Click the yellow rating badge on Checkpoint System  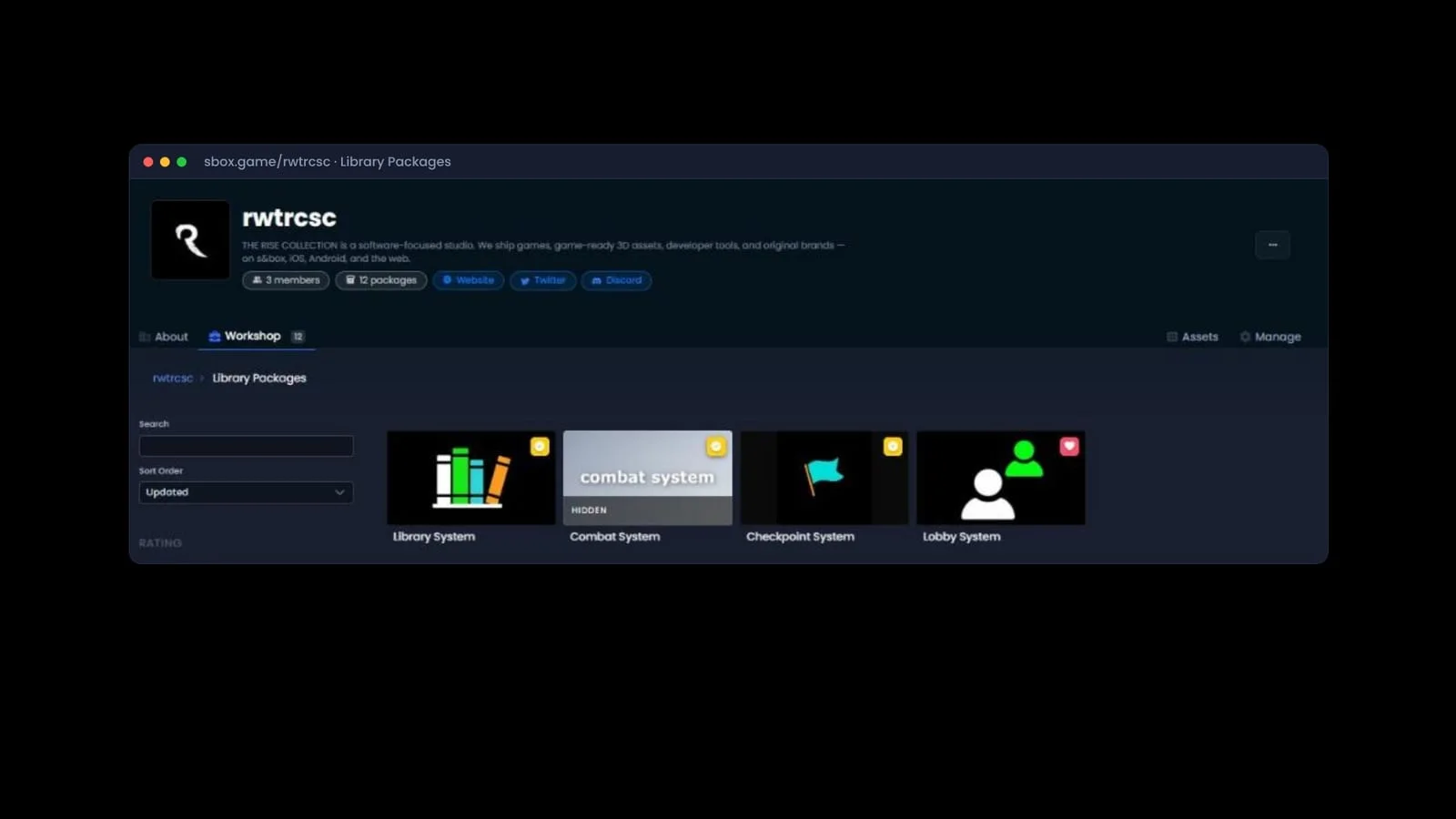click(x=893, y=446)
